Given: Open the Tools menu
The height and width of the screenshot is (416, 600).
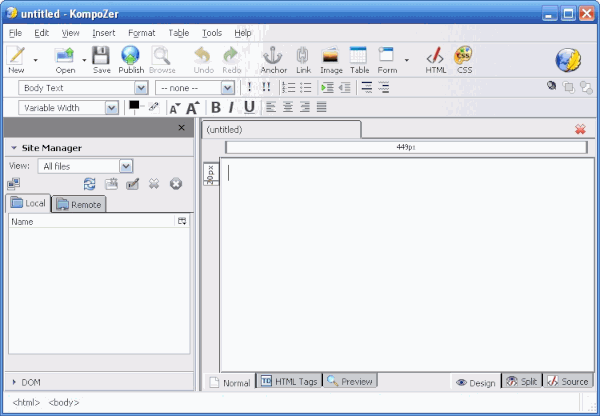Looking at the screenshot, I should pyautogui.click(x=212, y=33).
